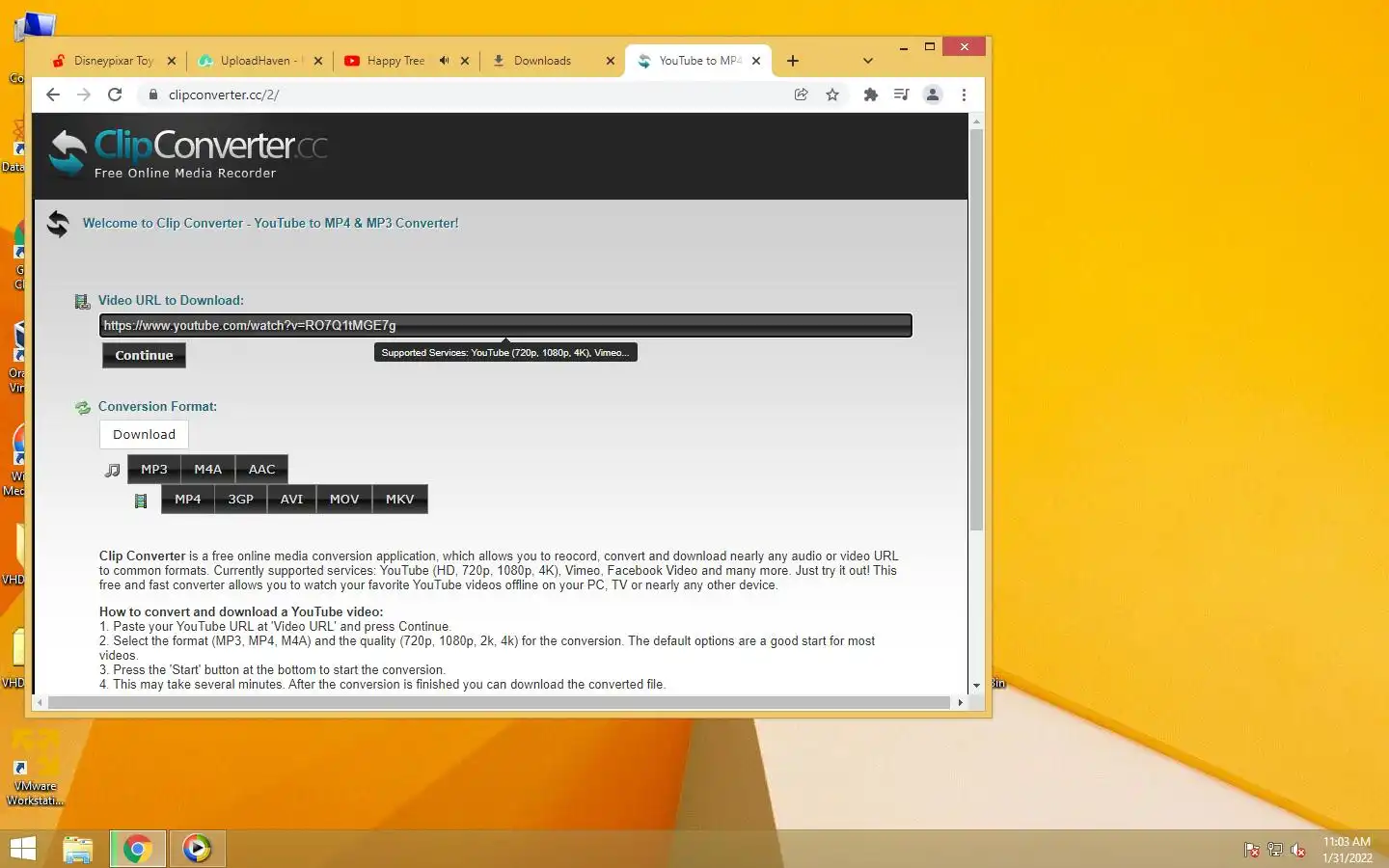The width and height of the screenshot is (1389, 868).
Task: Click the scroll up arrow
Action: pos(976,122)
